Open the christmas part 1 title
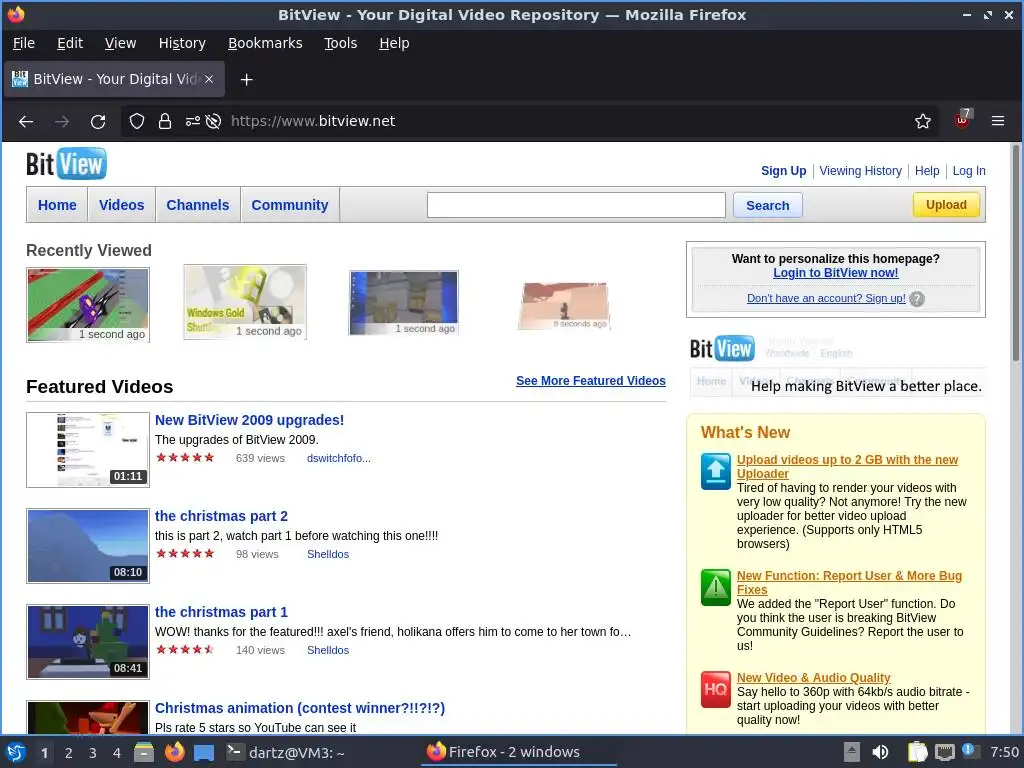The image size is (1024, 768). tap(221, 612)
